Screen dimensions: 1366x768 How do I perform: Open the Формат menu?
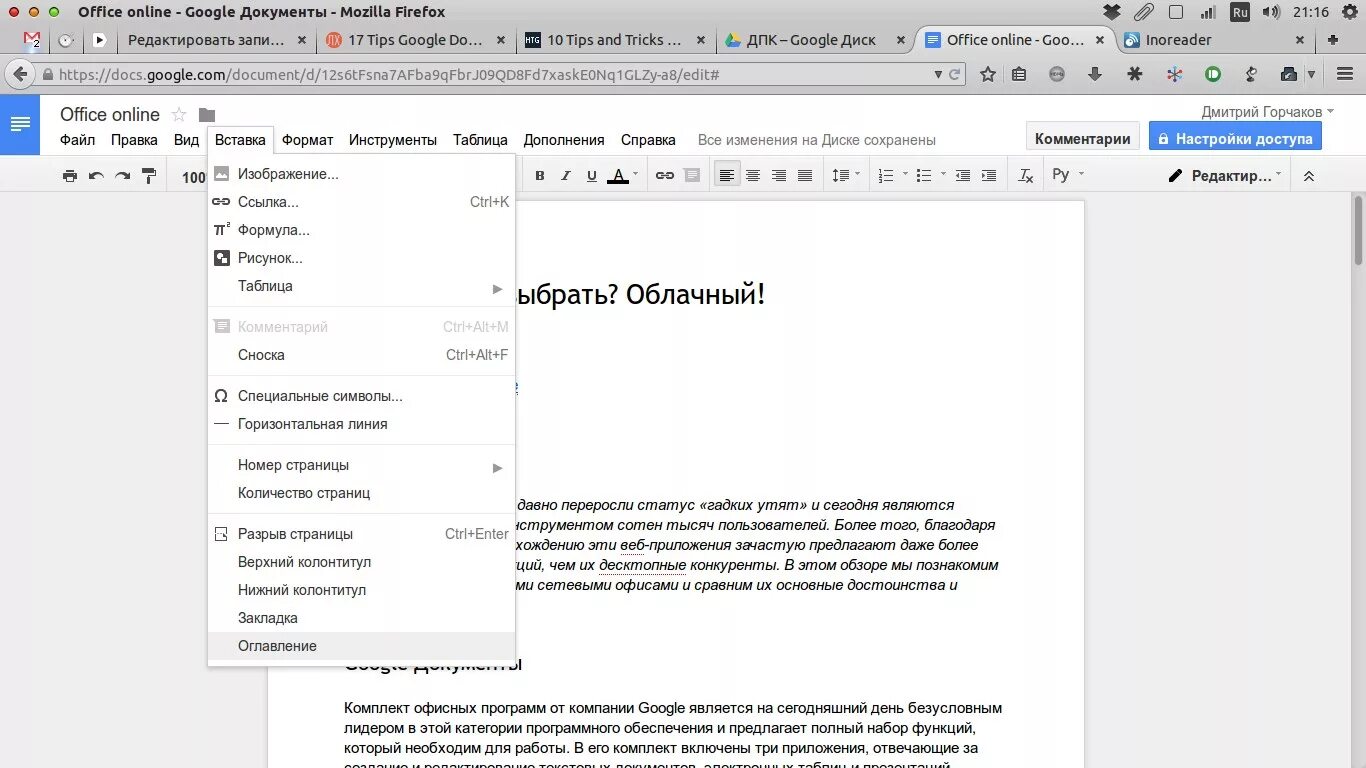(307, 140)
